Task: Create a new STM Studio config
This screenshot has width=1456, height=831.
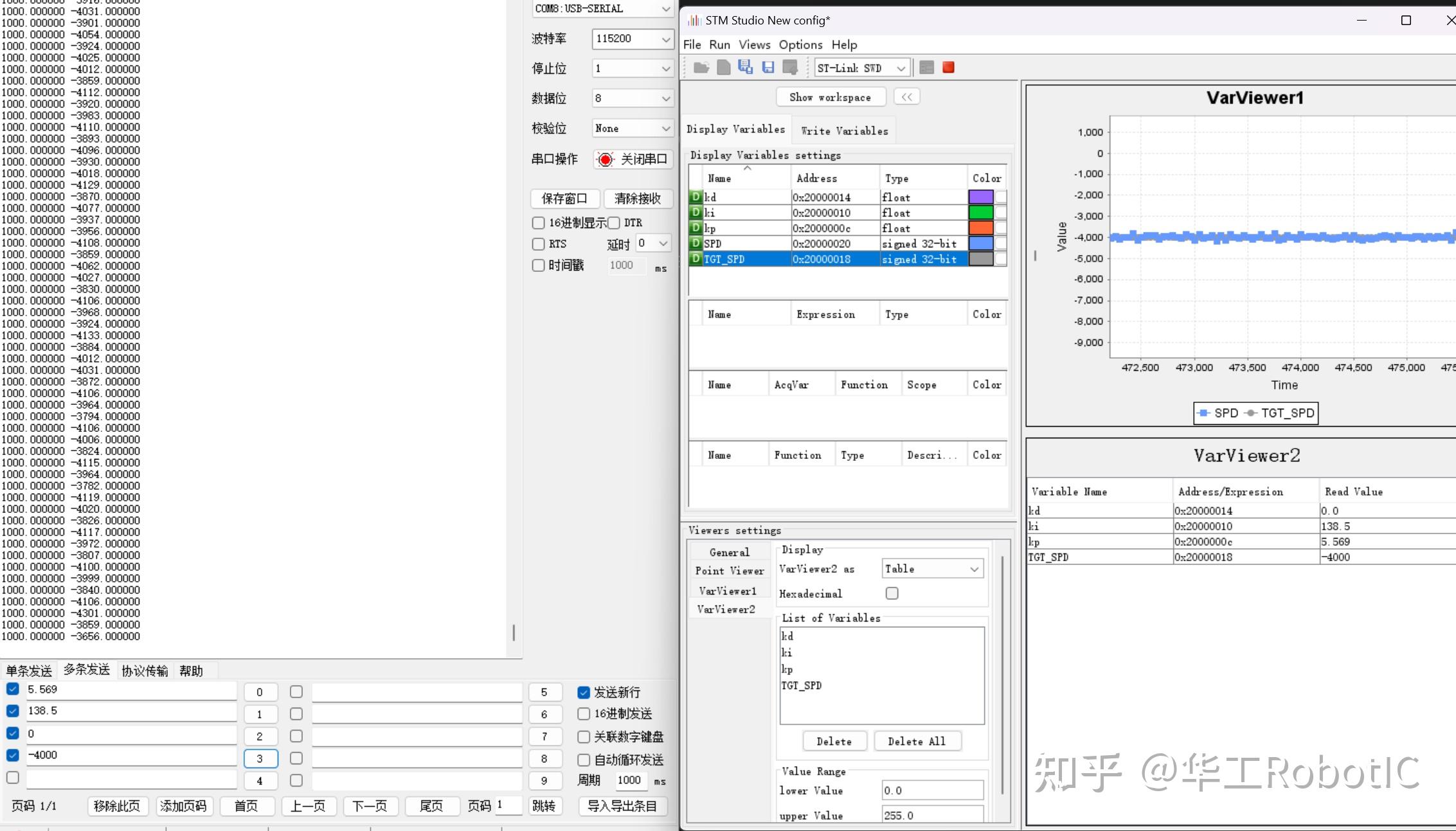Action: point(723,67)
